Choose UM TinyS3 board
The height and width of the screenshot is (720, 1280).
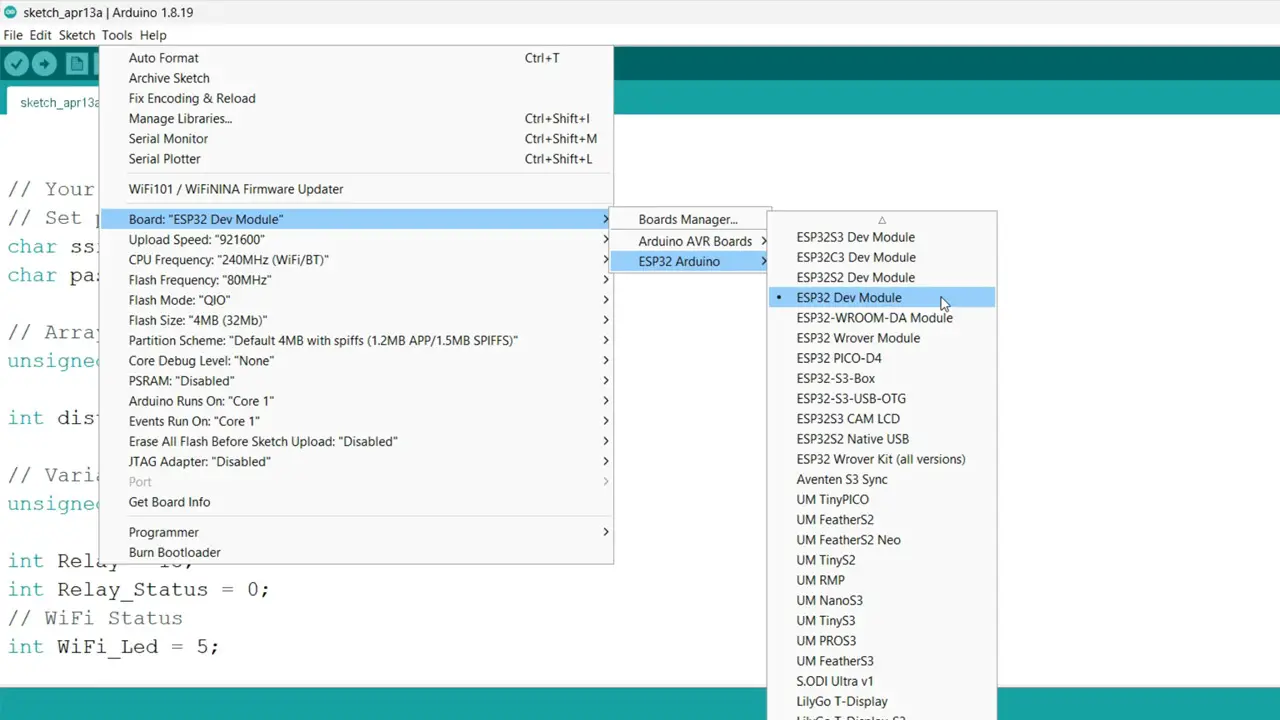881,620
